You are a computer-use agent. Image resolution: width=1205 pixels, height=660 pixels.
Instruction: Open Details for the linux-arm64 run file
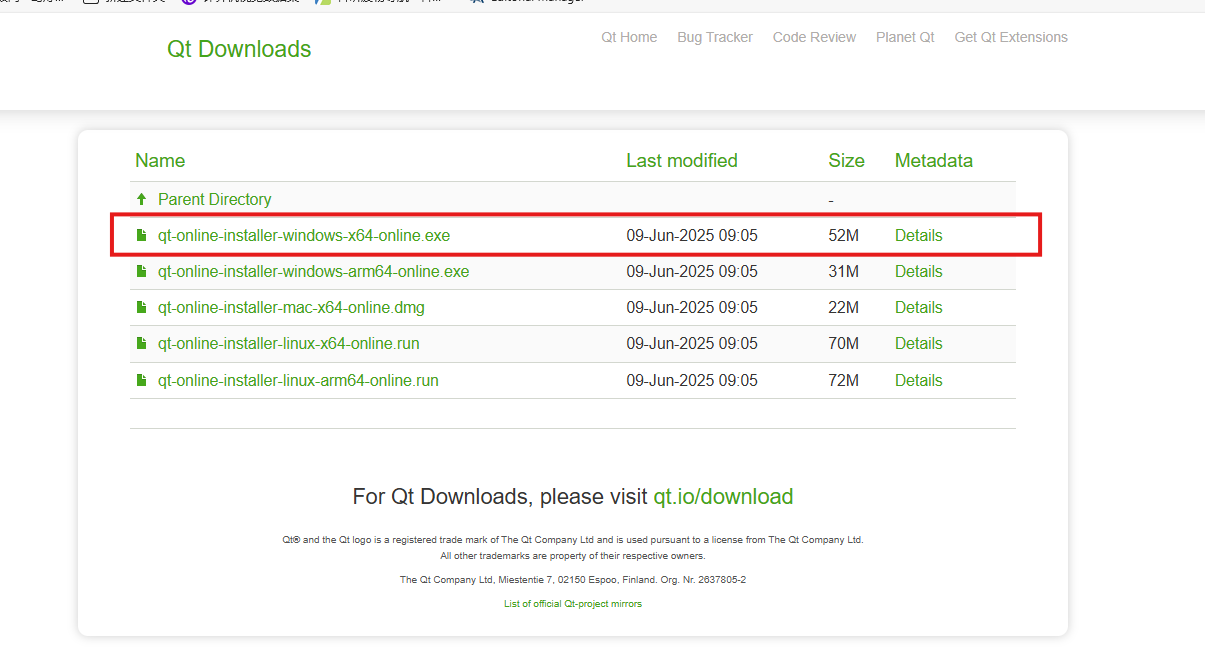[x=919, y=381]
